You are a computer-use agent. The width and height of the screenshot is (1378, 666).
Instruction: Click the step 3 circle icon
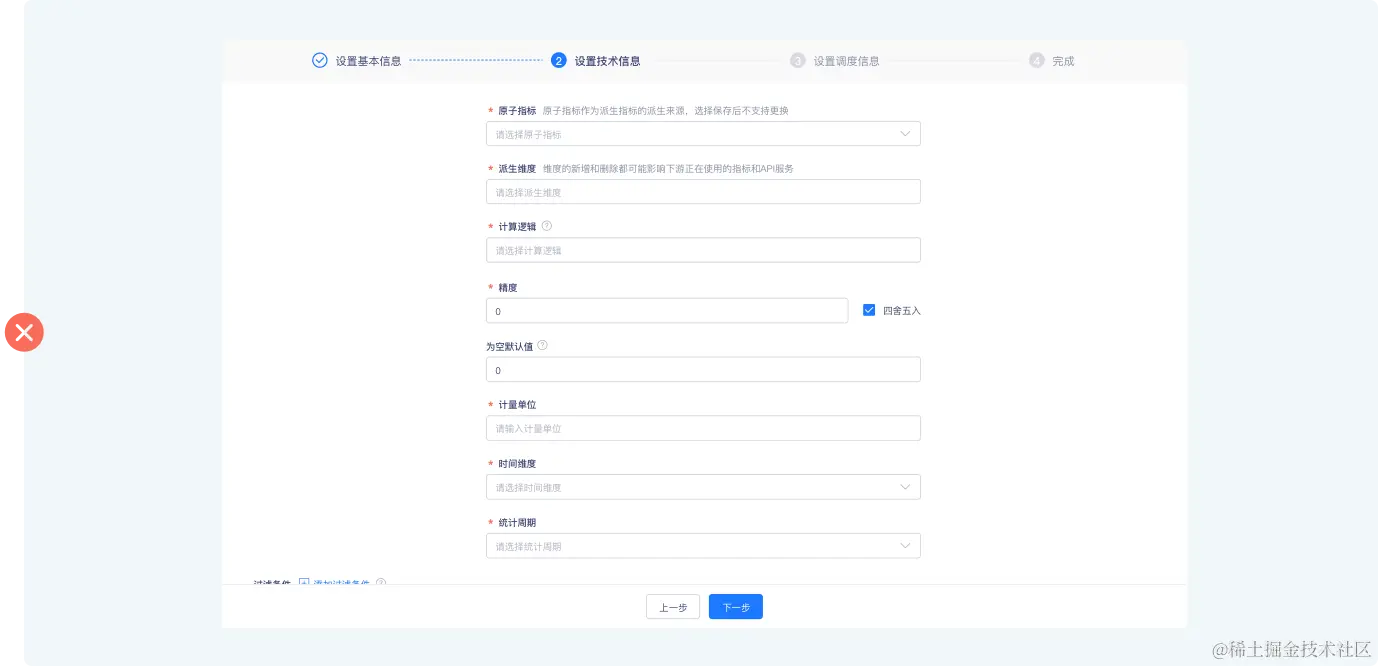(x=798, y=60)
